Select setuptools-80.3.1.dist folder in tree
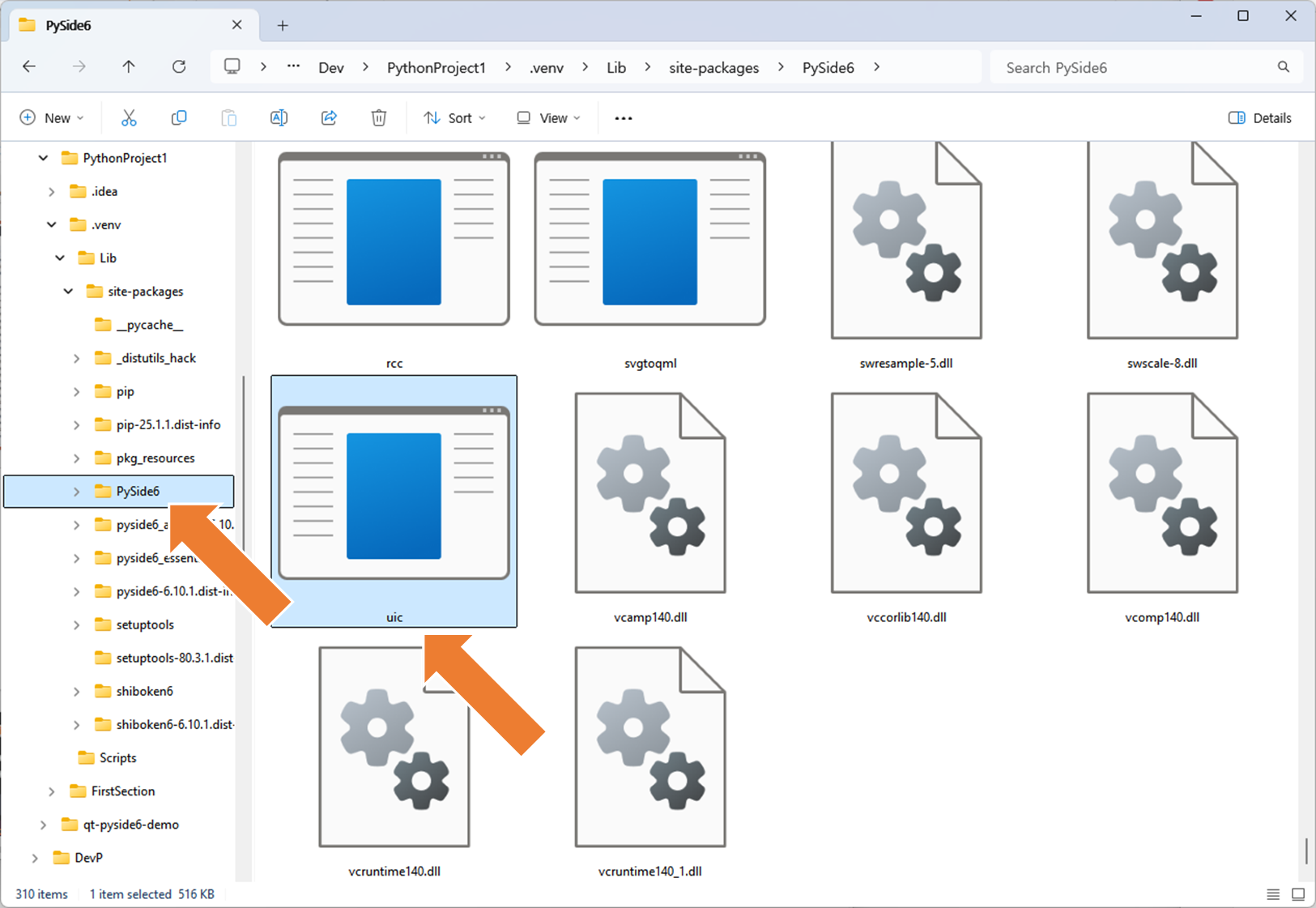 175,659
